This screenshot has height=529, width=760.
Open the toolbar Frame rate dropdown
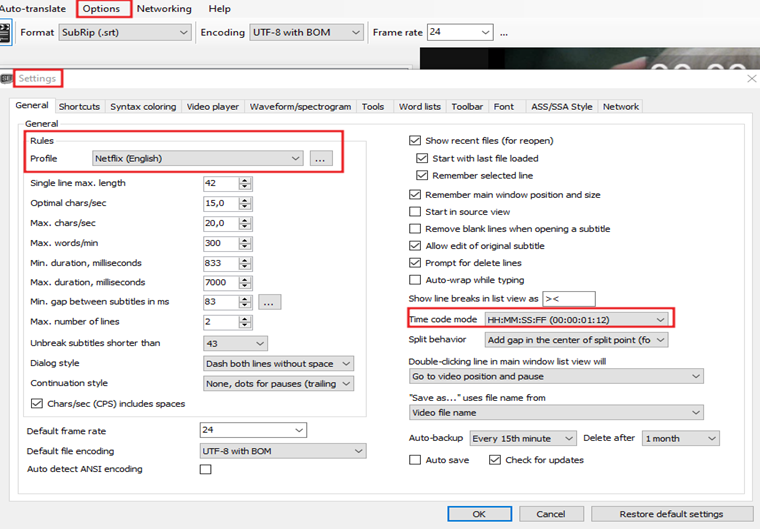pyautogui.click(x=460, y=32)
